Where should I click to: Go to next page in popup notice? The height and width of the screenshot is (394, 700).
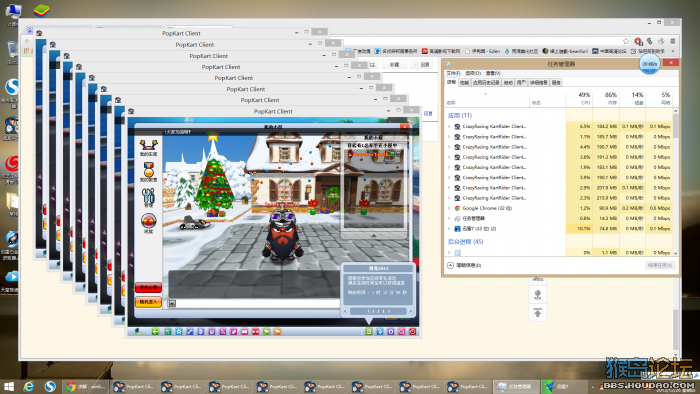click(x=411, y=311)
